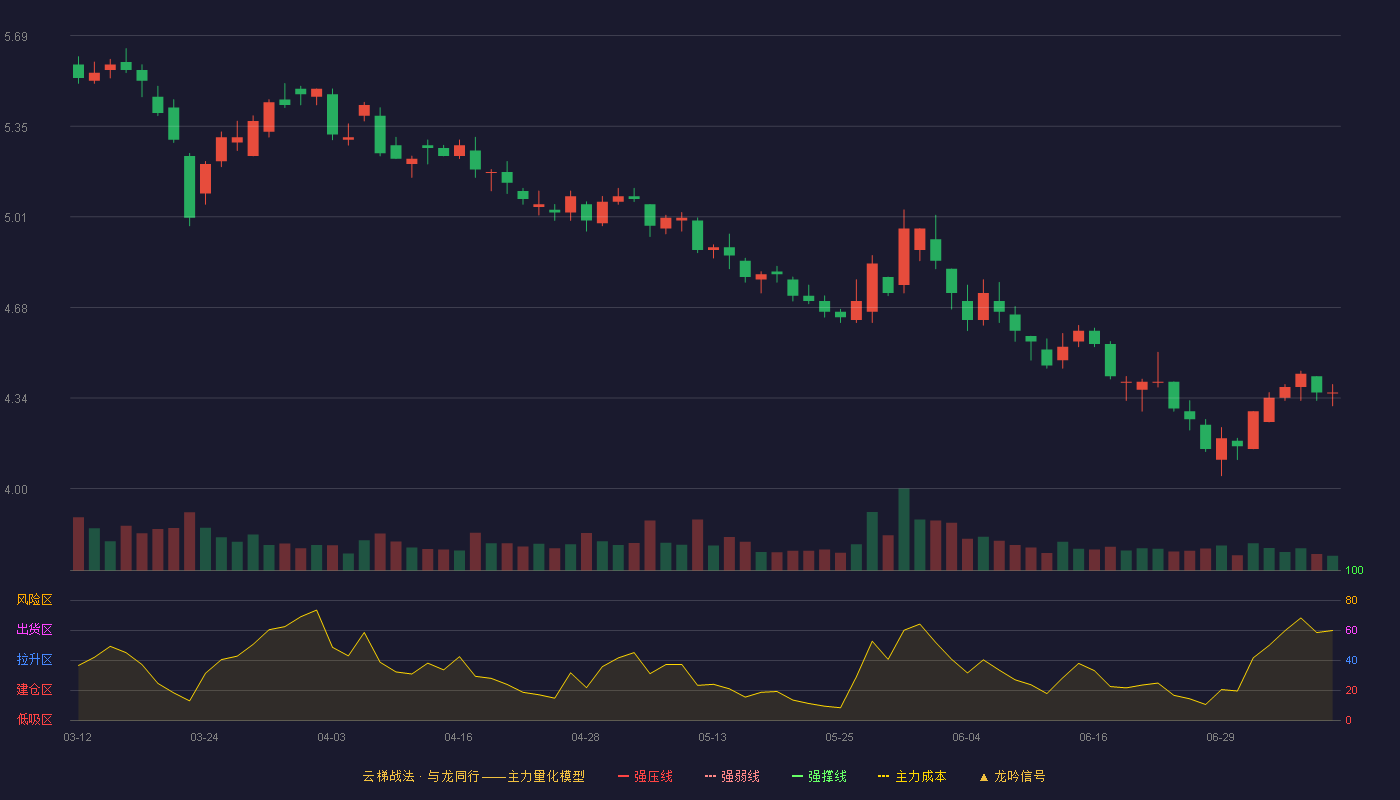Click the 20 indicator axis value

click(1351, 690)
